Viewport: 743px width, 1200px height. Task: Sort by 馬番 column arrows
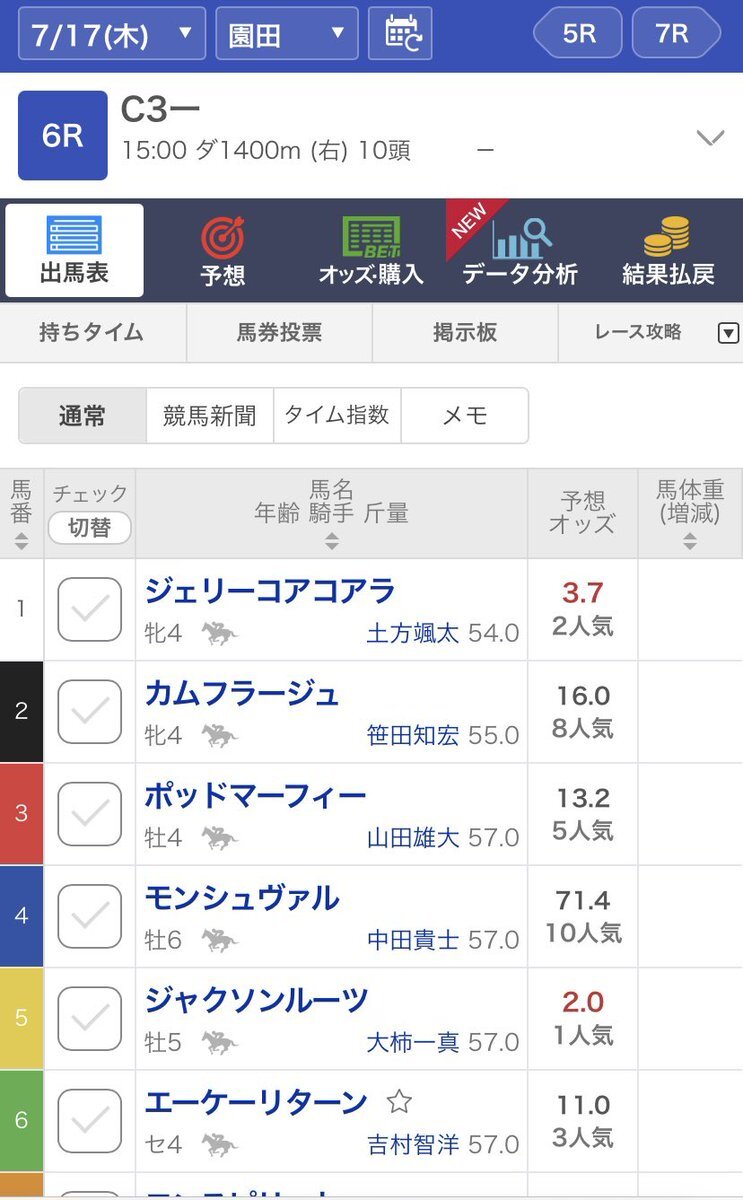(x=21, y=541)
